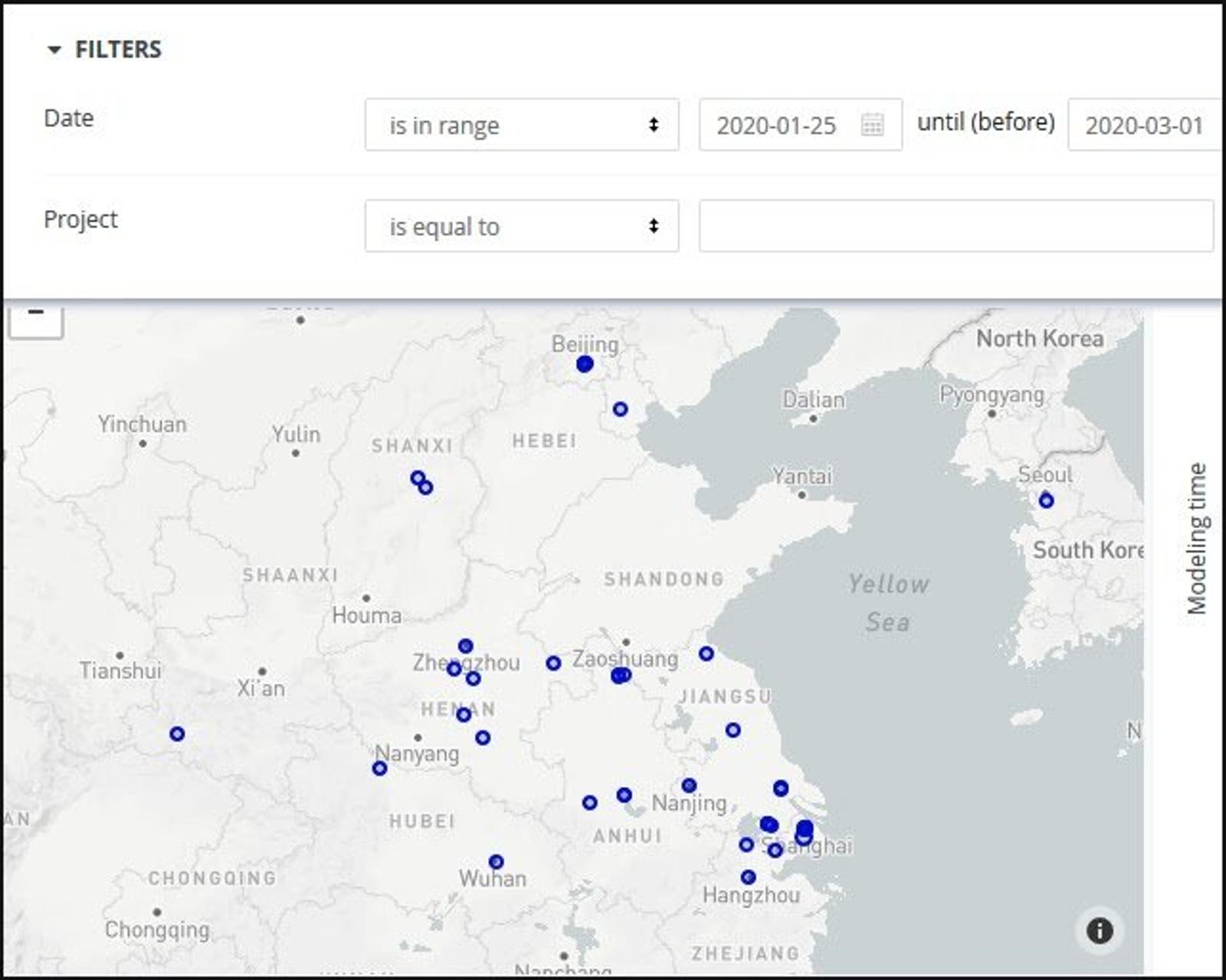Click the map zoom out minus button
Screen dimensions: 1226x980
pyautogui.click(x=35, y=314)
